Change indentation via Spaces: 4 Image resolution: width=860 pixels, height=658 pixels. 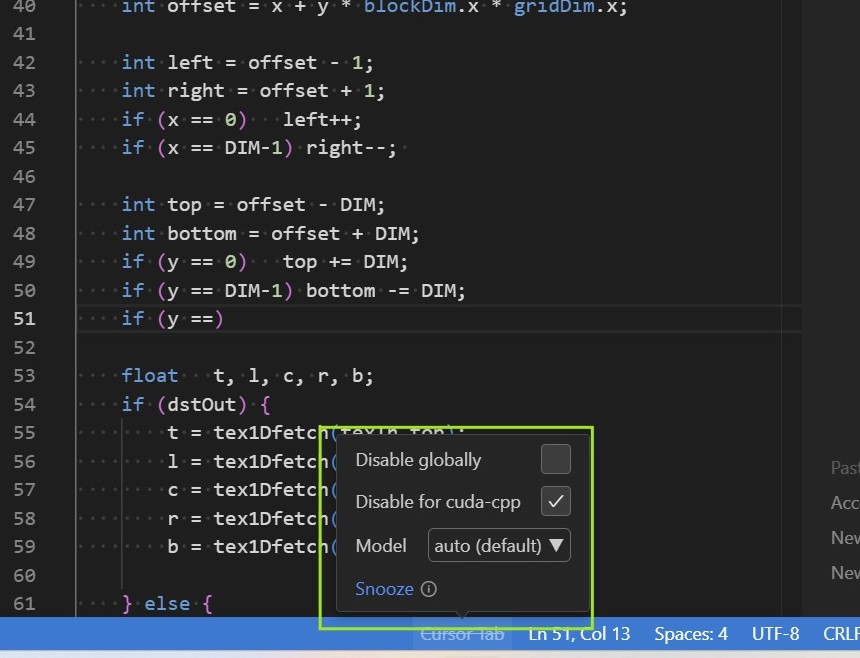tap(690, 634)
